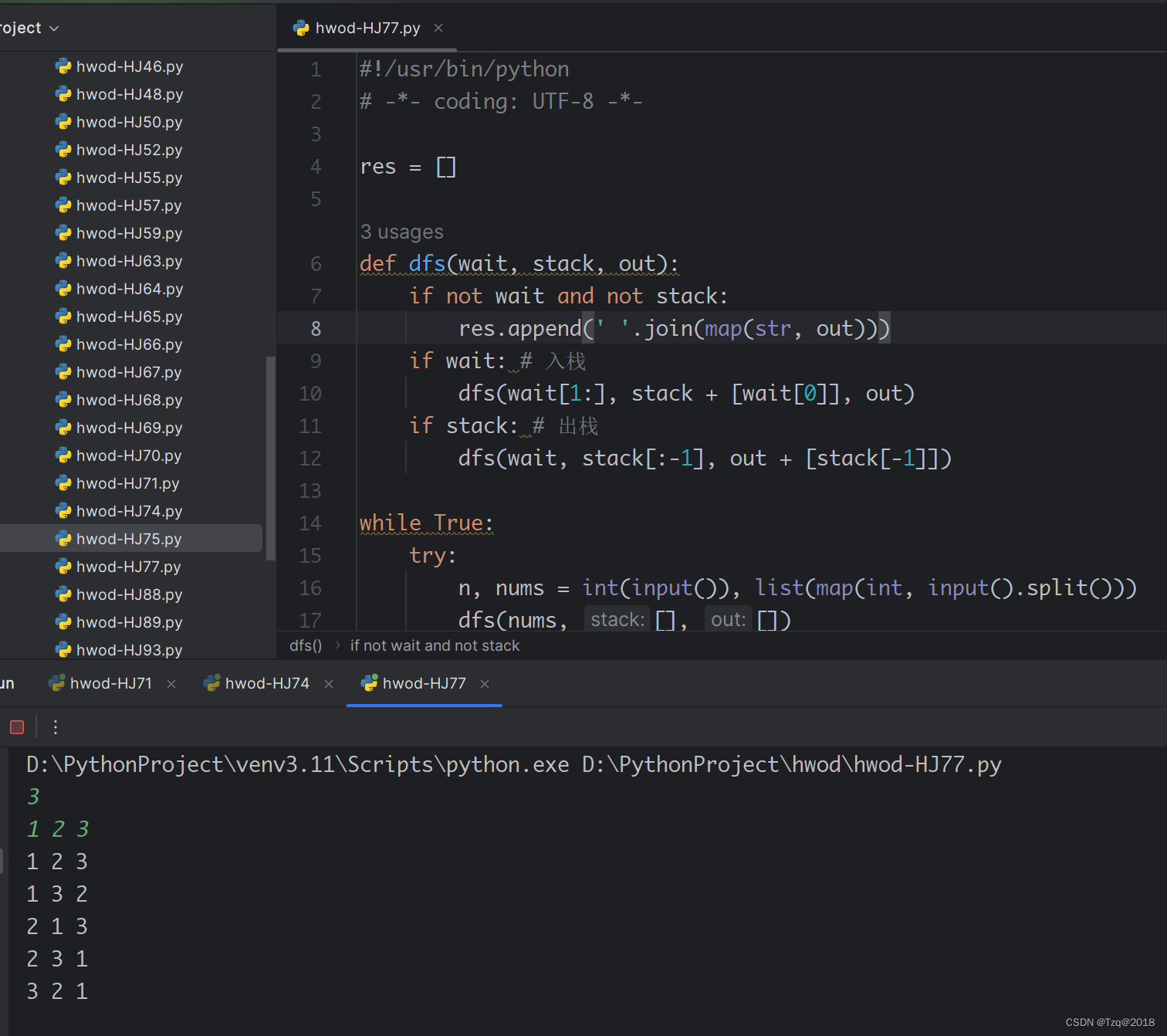Select hwod-HJ74.py file
Viewport: 1167px width, 1036px height.
click(130, 511)
